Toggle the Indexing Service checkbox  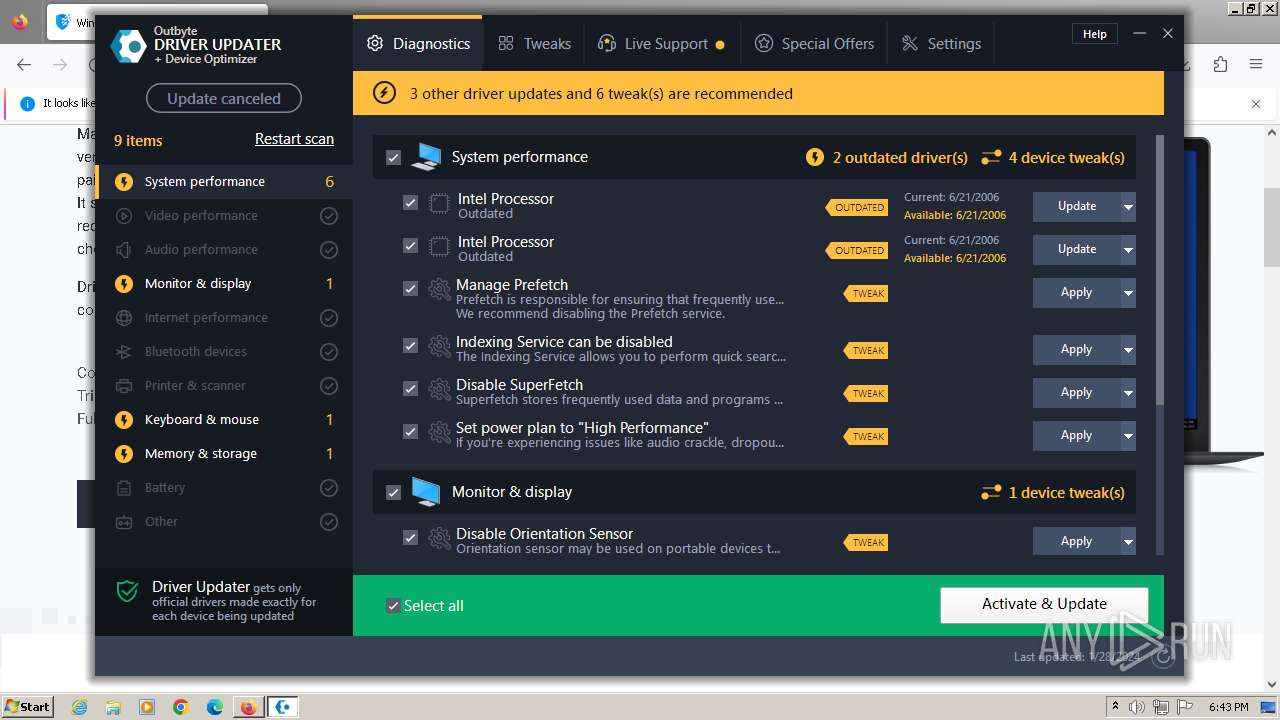(x=410, y=346)
